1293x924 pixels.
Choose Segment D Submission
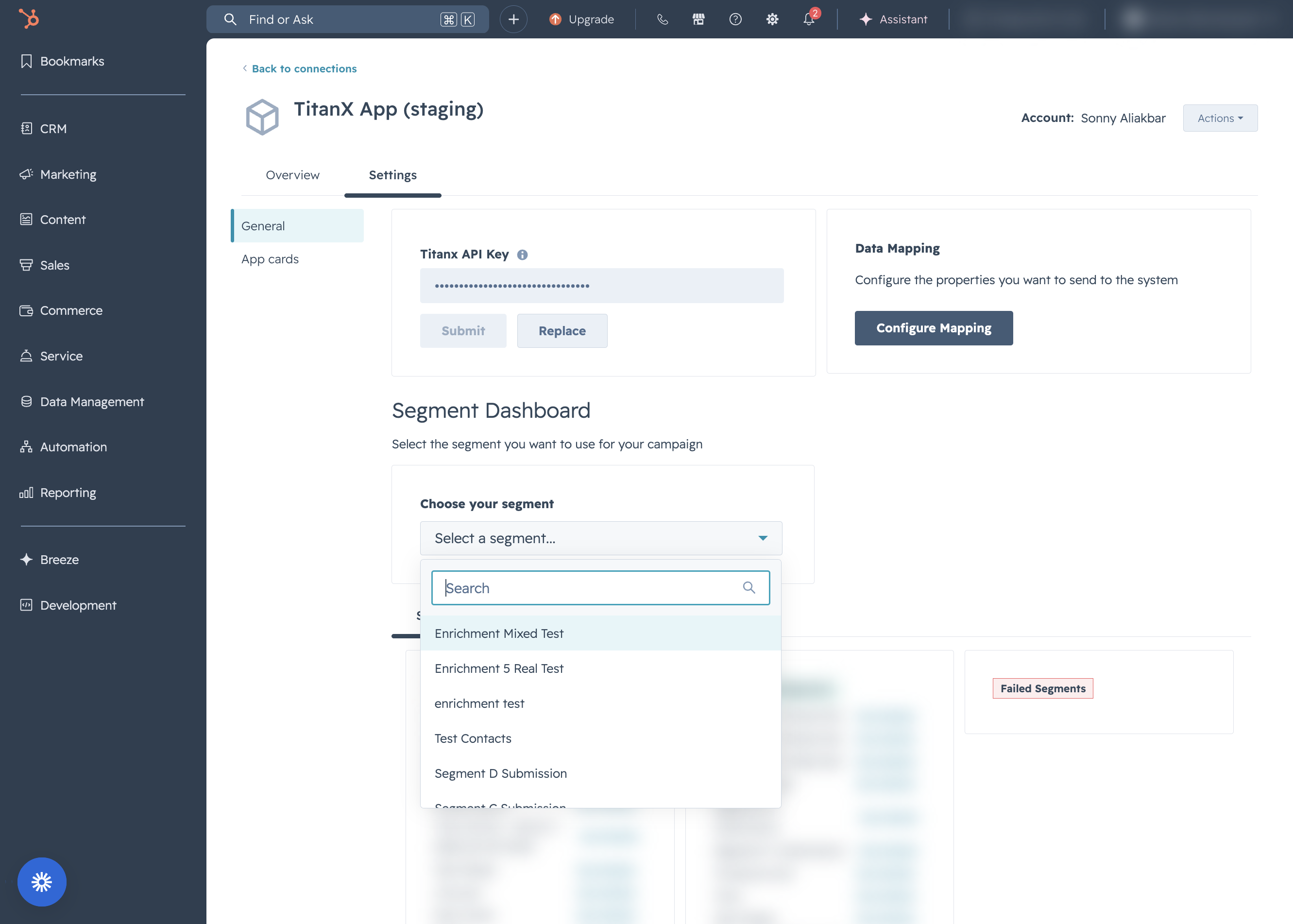pyautogui.click(x=601, y=773)
